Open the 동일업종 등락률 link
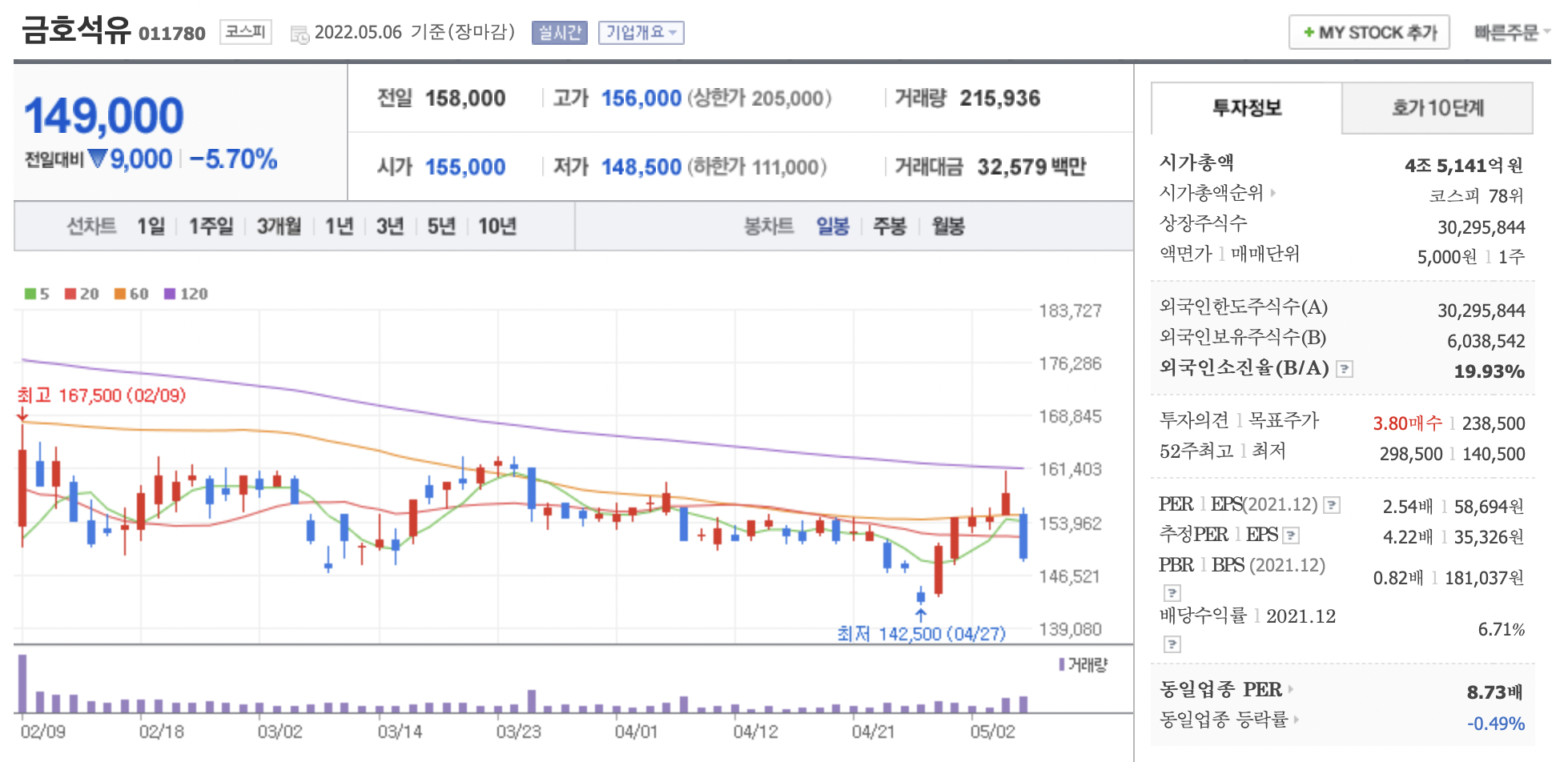 (x=1224, y=720)
